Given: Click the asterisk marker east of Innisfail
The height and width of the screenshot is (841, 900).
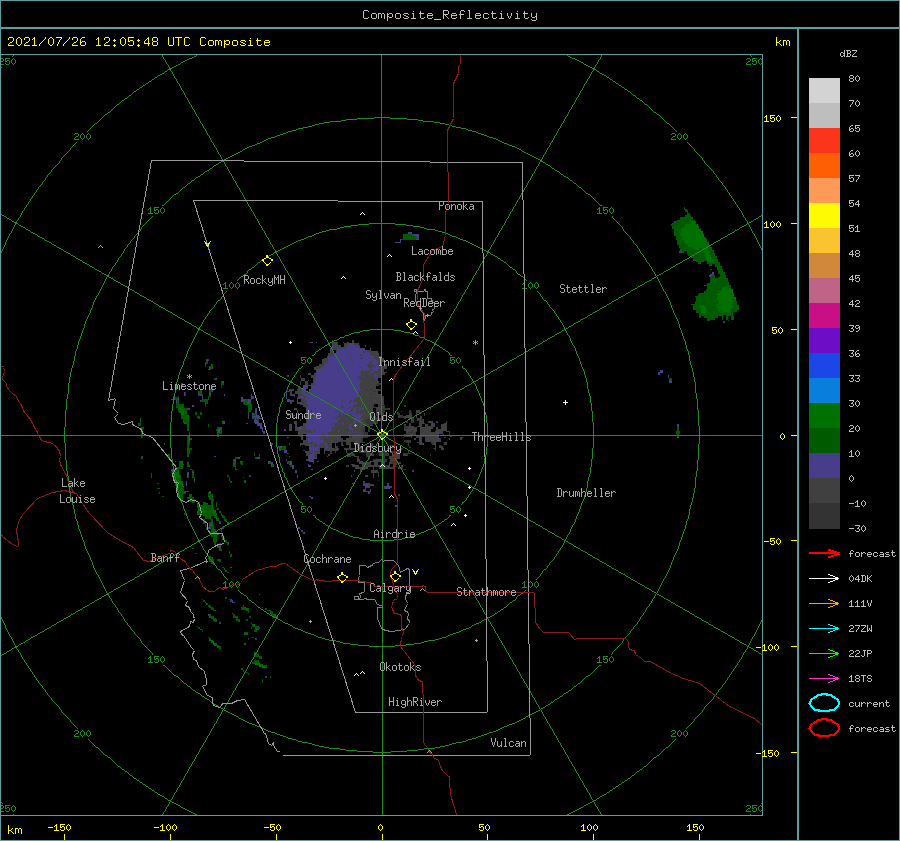Looking at the screenshot, I should tap(475, 343).
